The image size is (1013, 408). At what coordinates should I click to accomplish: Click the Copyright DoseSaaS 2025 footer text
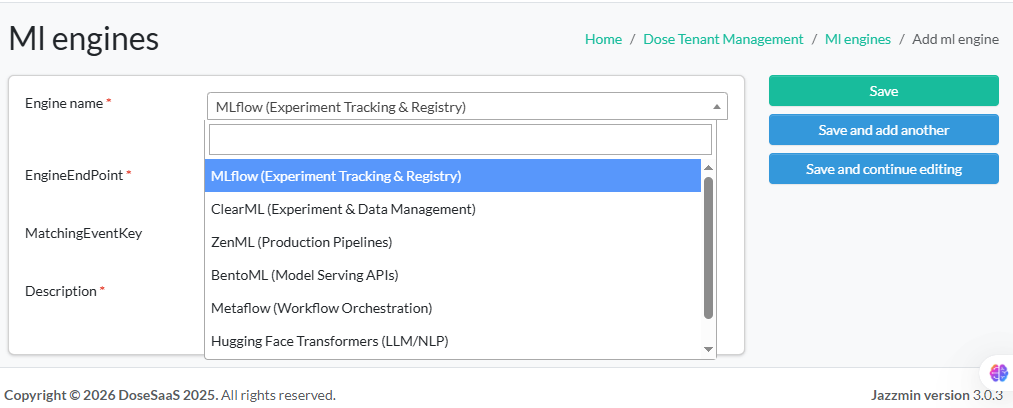pos(170,395)
